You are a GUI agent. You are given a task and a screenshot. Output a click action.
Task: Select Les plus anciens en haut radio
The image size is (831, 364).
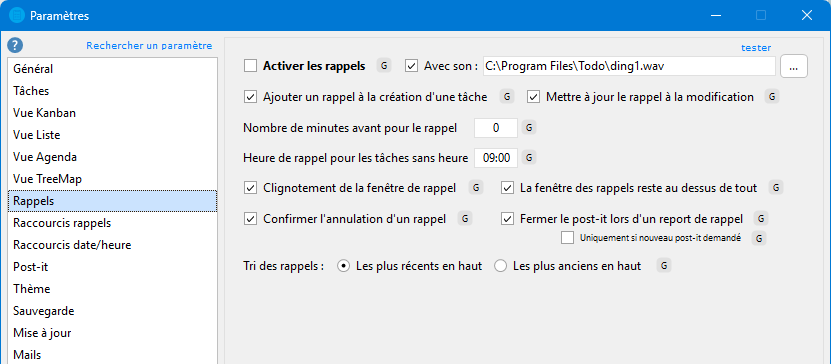(x=500, y=266)
